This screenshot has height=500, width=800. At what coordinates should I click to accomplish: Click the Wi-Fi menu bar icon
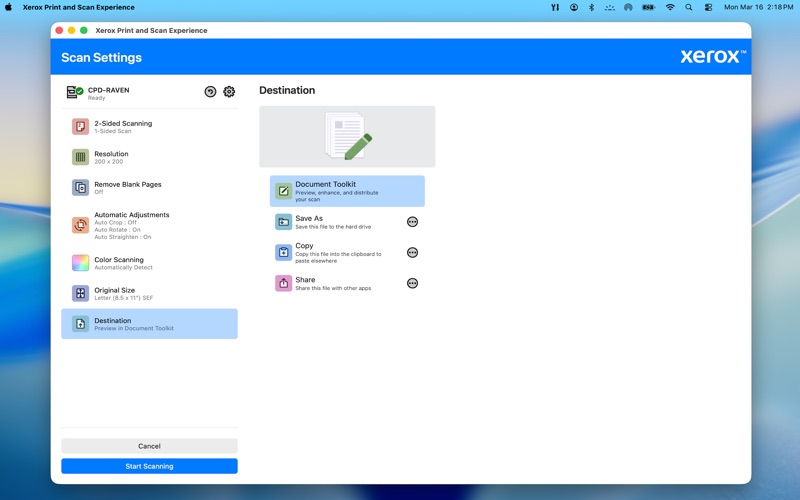pyautogui.click(x=670, y=7)
